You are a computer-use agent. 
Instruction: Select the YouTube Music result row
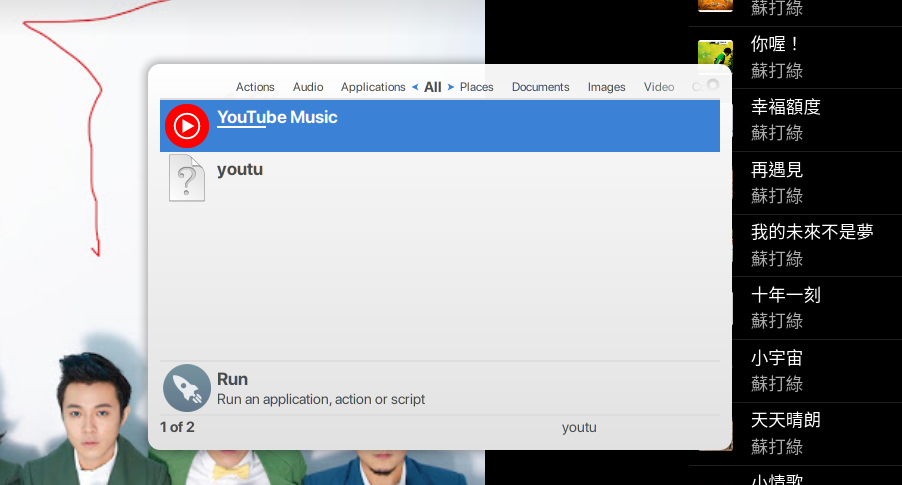coord(439,126)
